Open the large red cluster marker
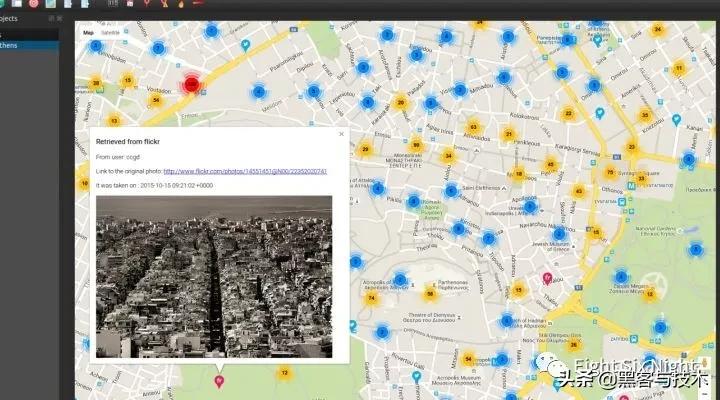This screenshot has width=720, height=400. 191,85
